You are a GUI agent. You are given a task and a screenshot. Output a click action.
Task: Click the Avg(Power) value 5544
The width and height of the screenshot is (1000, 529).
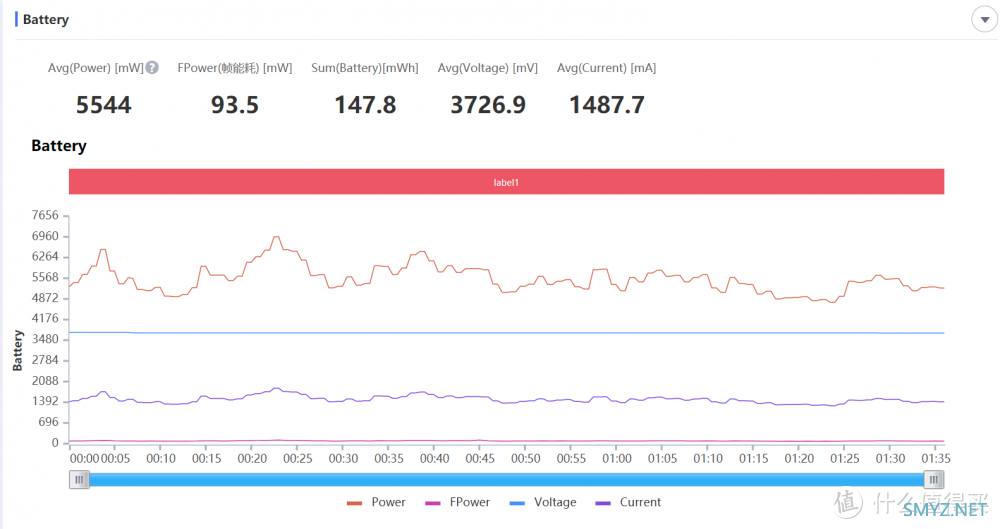(x=103, y=105)
